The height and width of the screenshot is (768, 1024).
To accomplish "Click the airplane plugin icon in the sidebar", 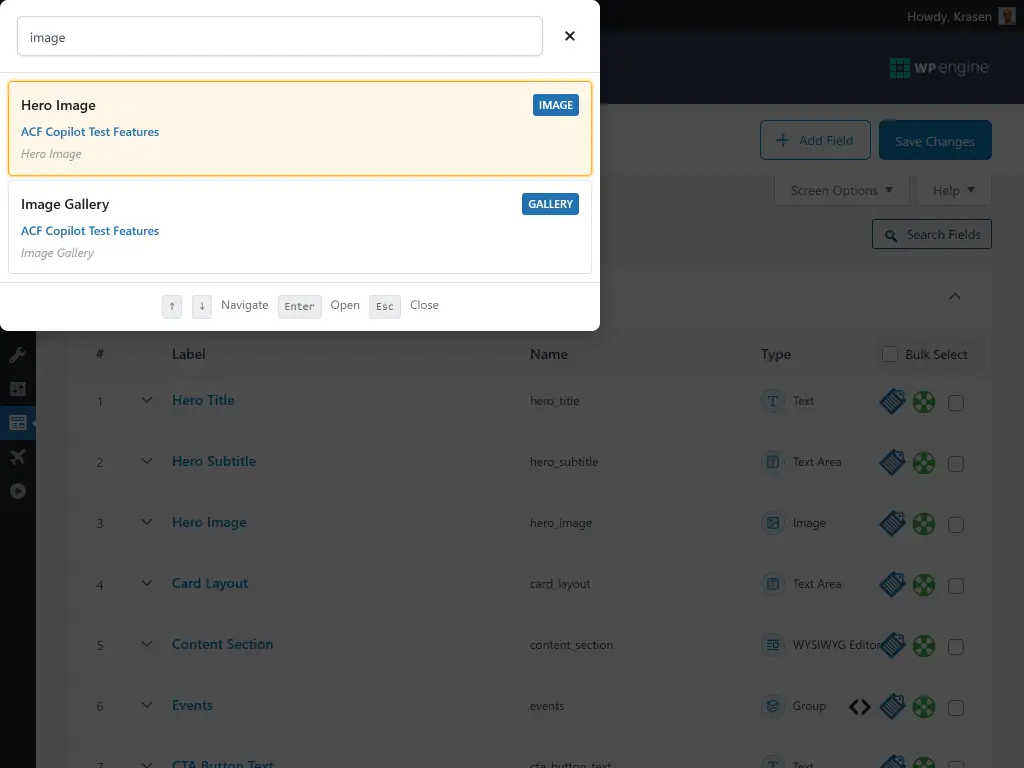I will pyautogui.click(x=17, y=457).
